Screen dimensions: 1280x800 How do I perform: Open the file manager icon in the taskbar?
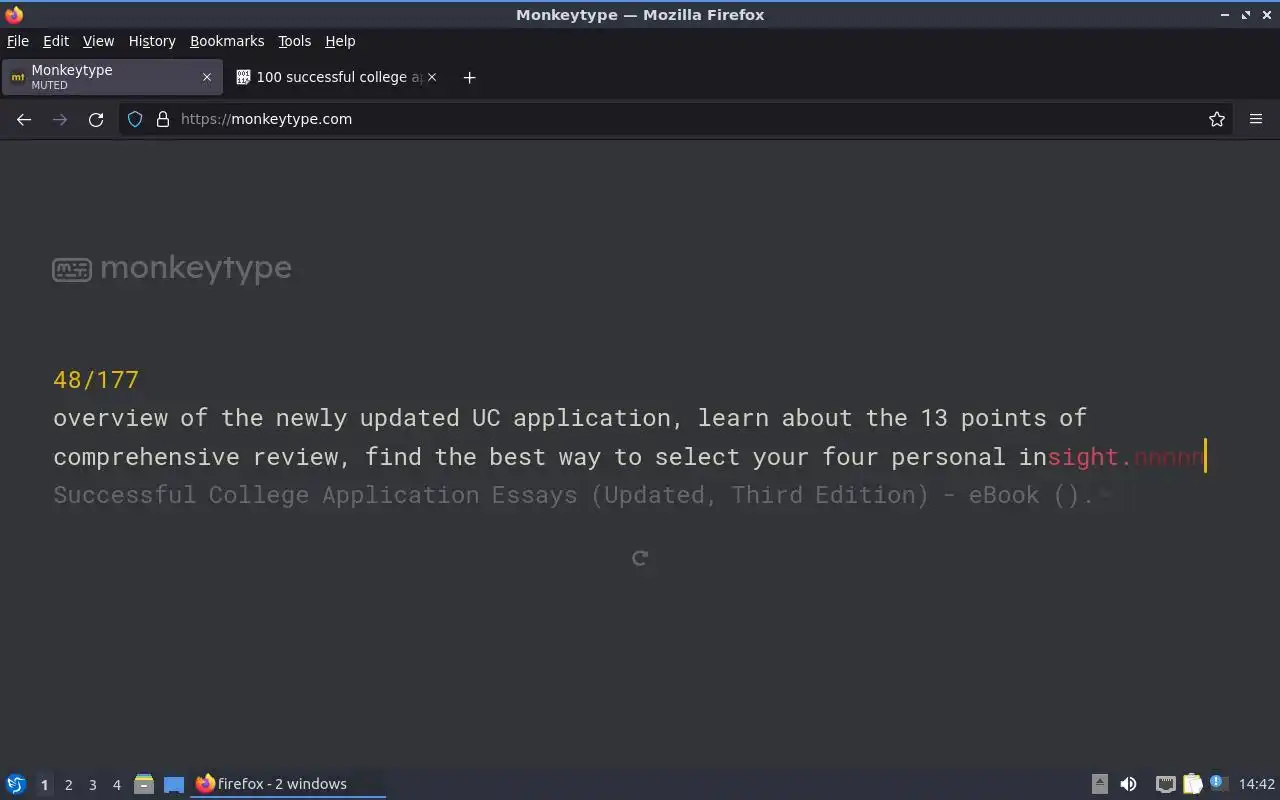click(x=144, y=784)
